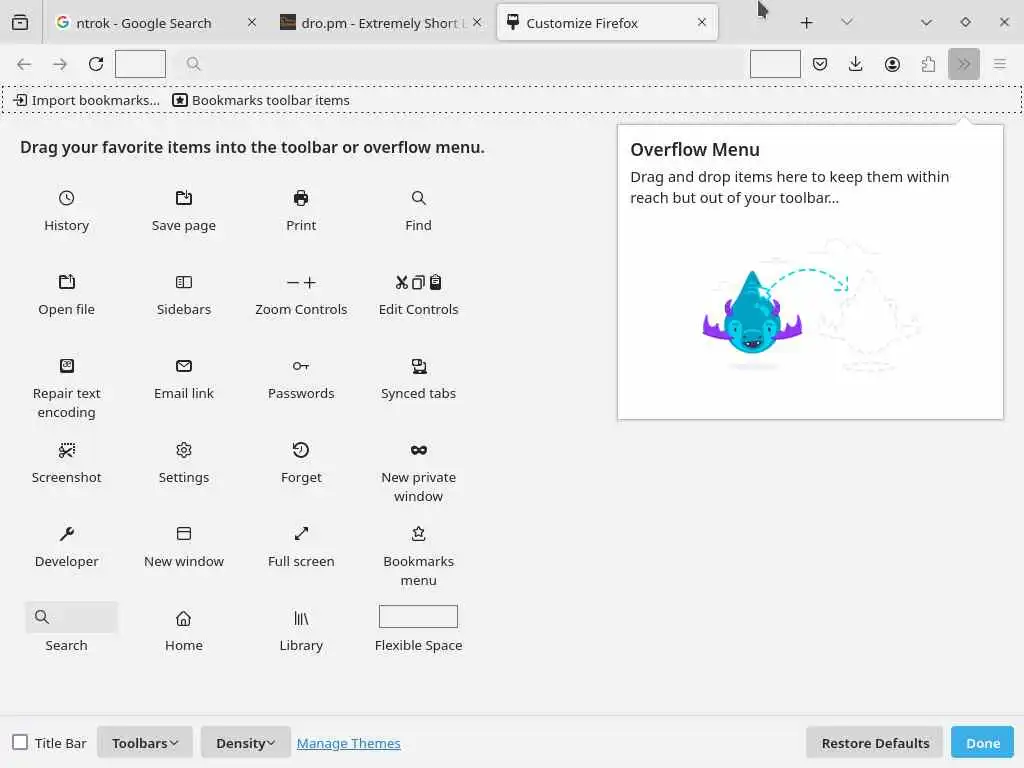Click the Back arrow button
Screen dimensions: 1024x768
(x=24, y=64)
